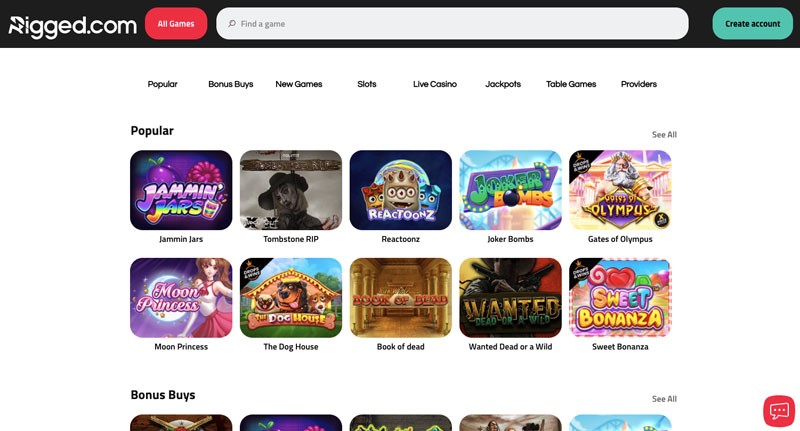Go to the Live Casino category

click(435, 84)
